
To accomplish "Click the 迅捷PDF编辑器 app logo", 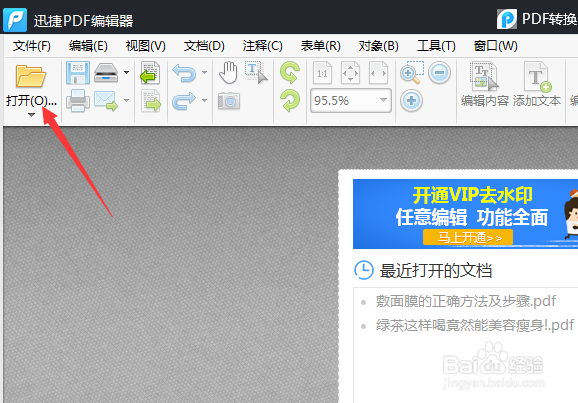I will click(x=15, y=20).
